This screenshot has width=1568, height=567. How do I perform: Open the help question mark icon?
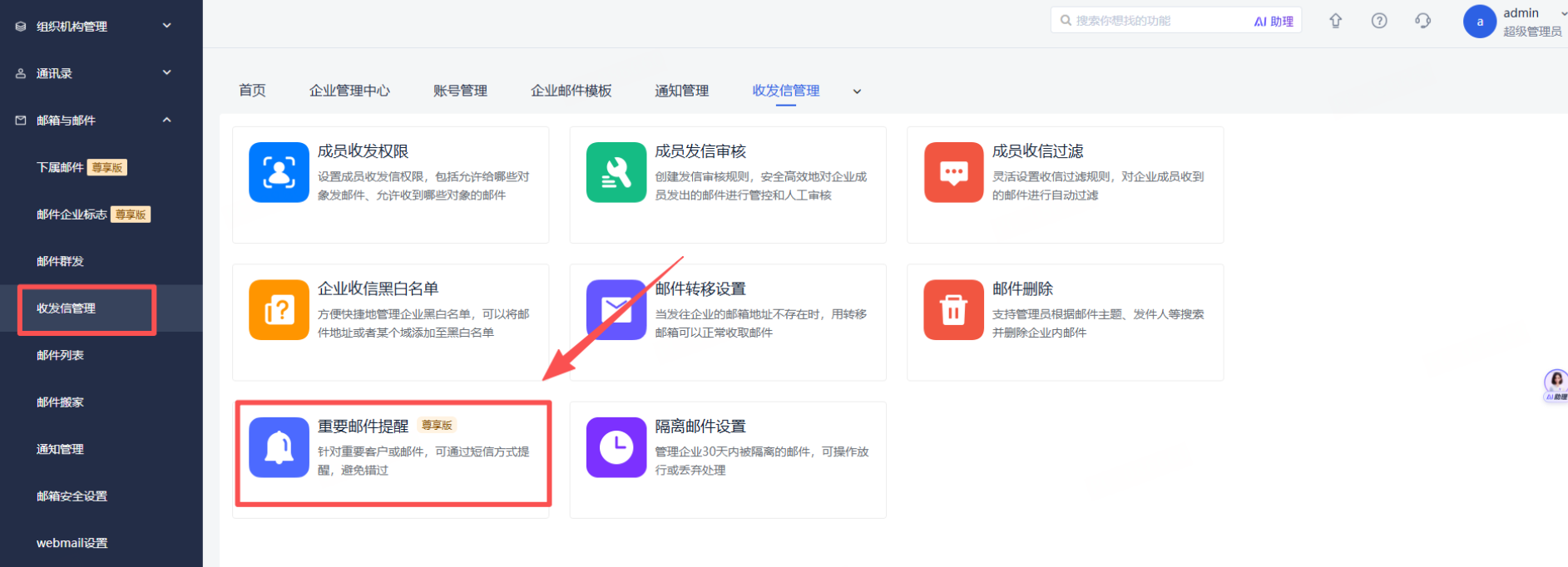click(x=1379, y=21)
